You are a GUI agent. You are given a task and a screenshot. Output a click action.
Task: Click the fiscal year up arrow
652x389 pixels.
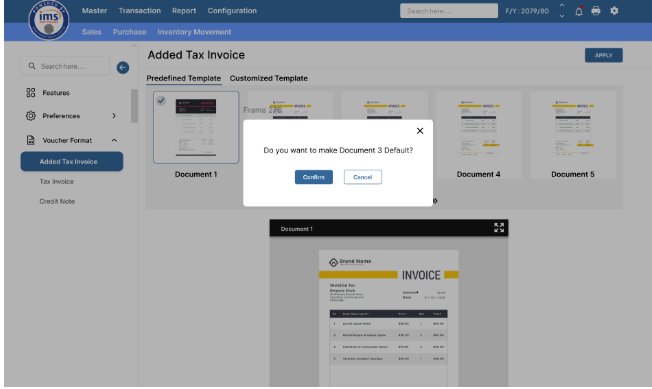pos(562,5)
